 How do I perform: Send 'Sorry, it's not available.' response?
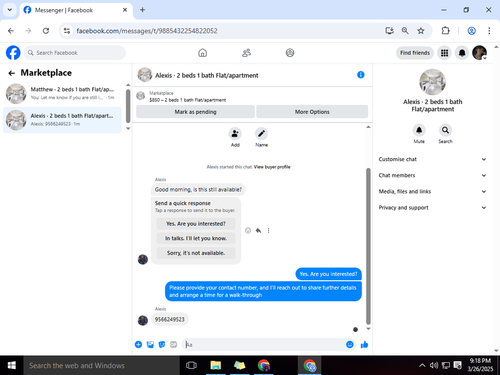point(196,253)
